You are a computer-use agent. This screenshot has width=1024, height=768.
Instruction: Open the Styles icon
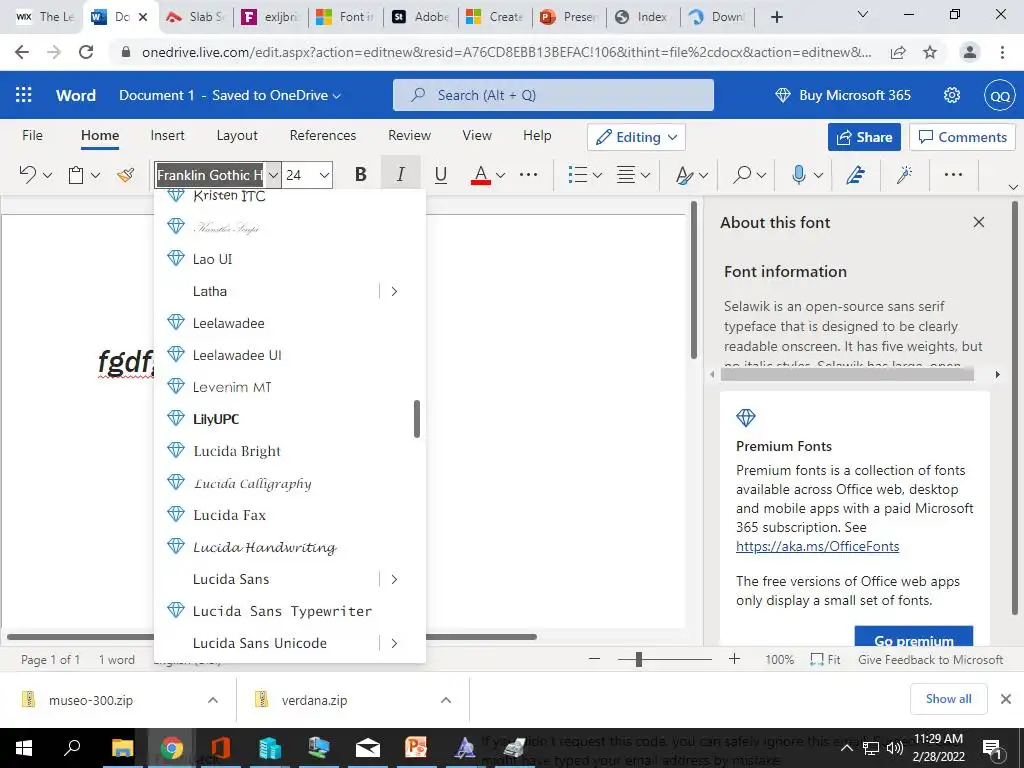click(x=684, y=174)
